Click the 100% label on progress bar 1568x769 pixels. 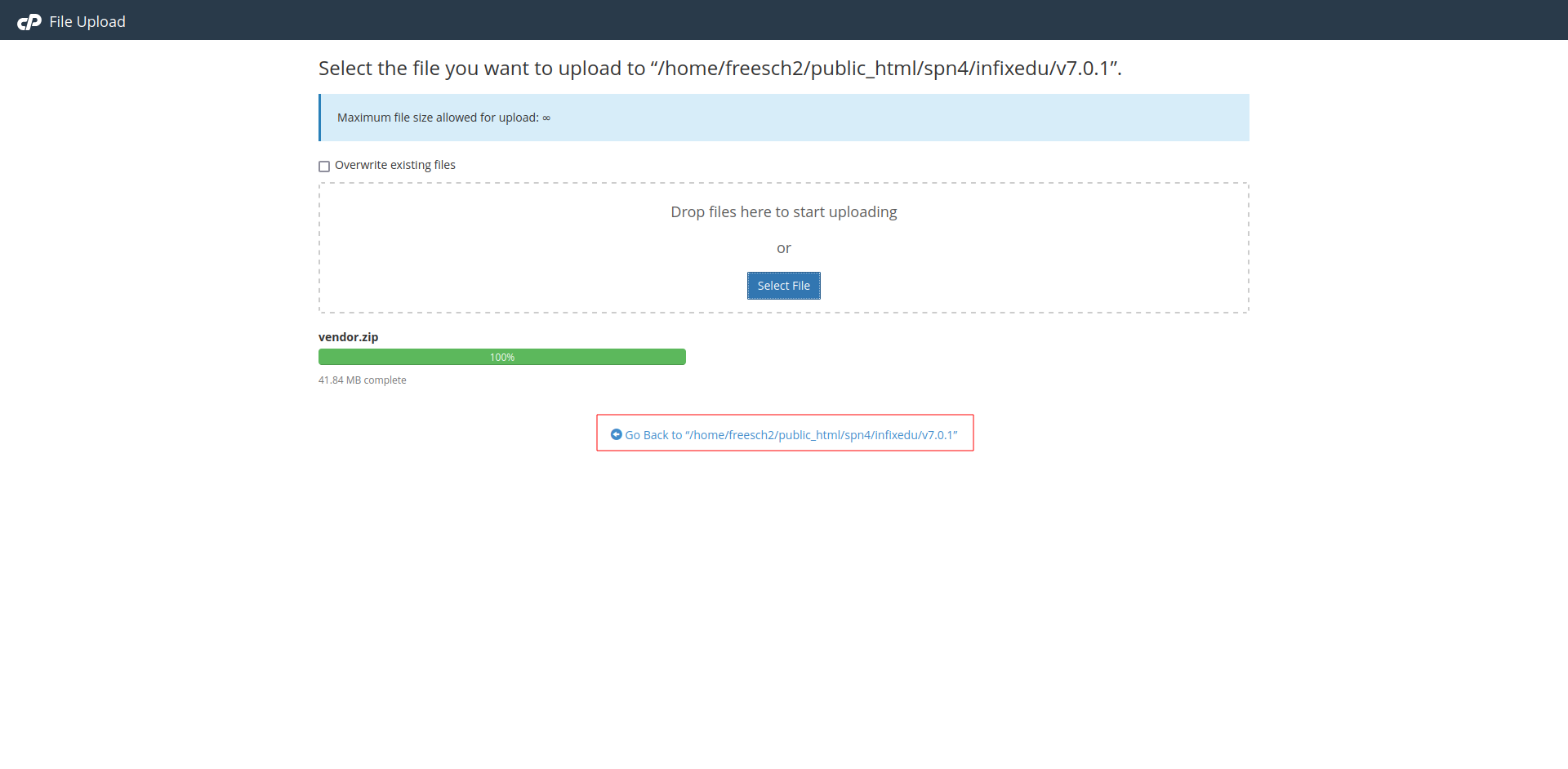(x=502, y=358)
